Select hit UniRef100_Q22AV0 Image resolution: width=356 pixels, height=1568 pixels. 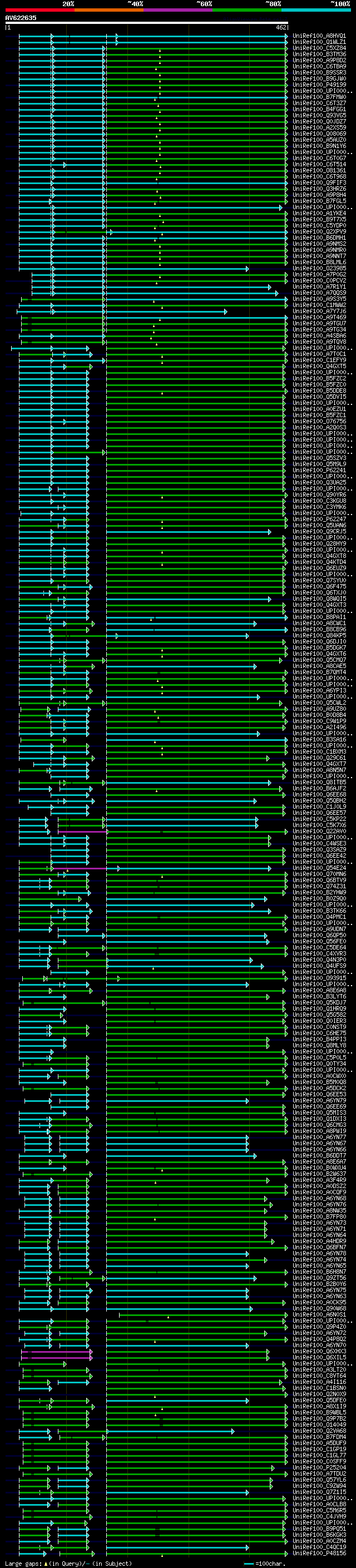pos(319,832)
